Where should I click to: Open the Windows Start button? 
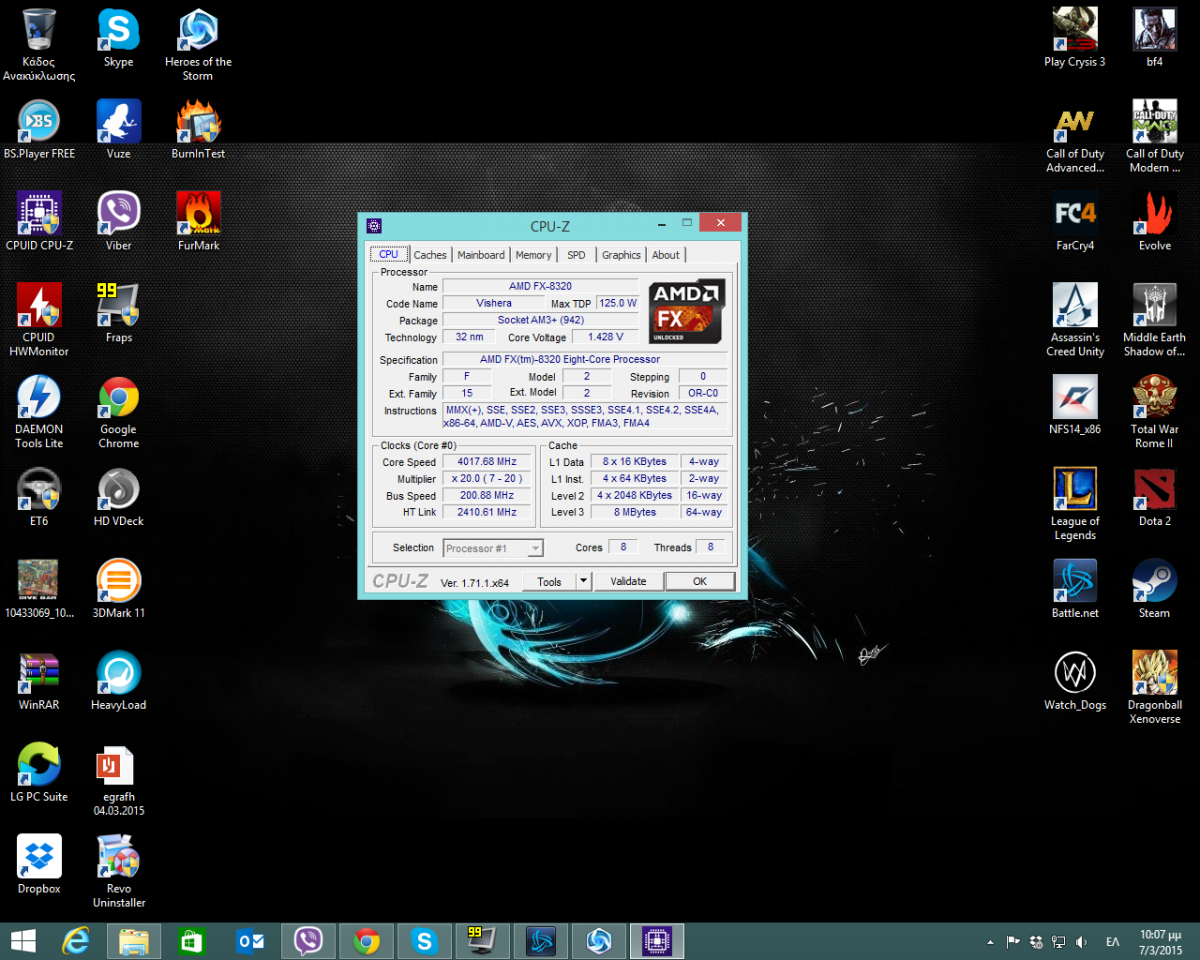(x=24, y=941)
